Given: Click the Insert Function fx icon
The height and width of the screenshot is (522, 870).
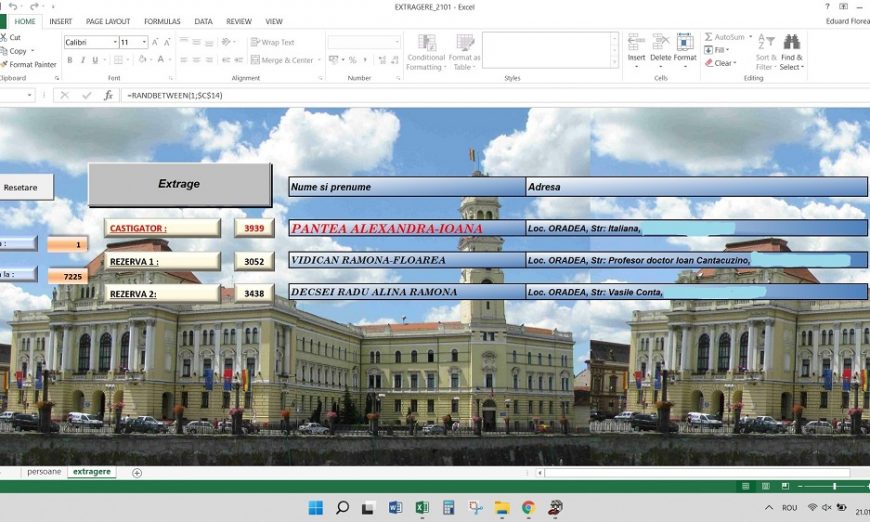Looking at the screenshot, I should pyautogui.click(x=108, y=95).
